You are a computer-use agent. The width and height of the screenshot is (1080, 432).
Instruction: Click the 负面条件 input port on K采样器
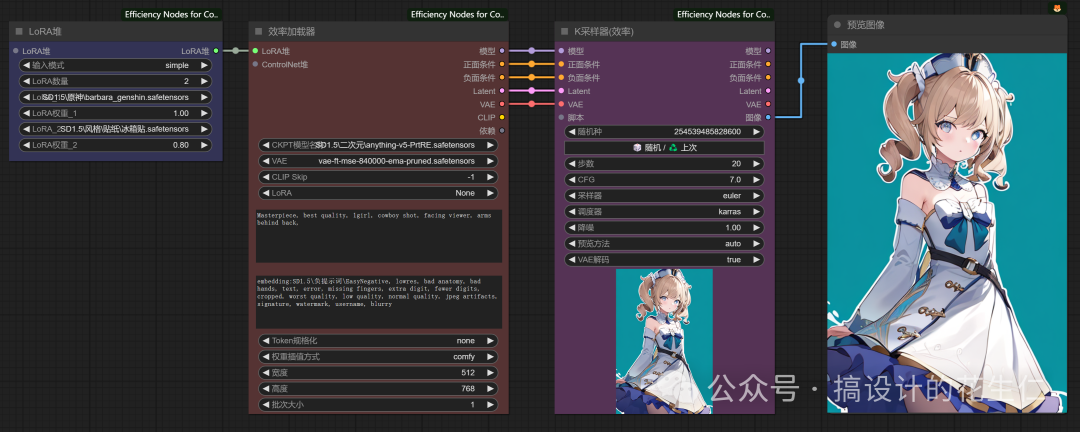[561, 77]
